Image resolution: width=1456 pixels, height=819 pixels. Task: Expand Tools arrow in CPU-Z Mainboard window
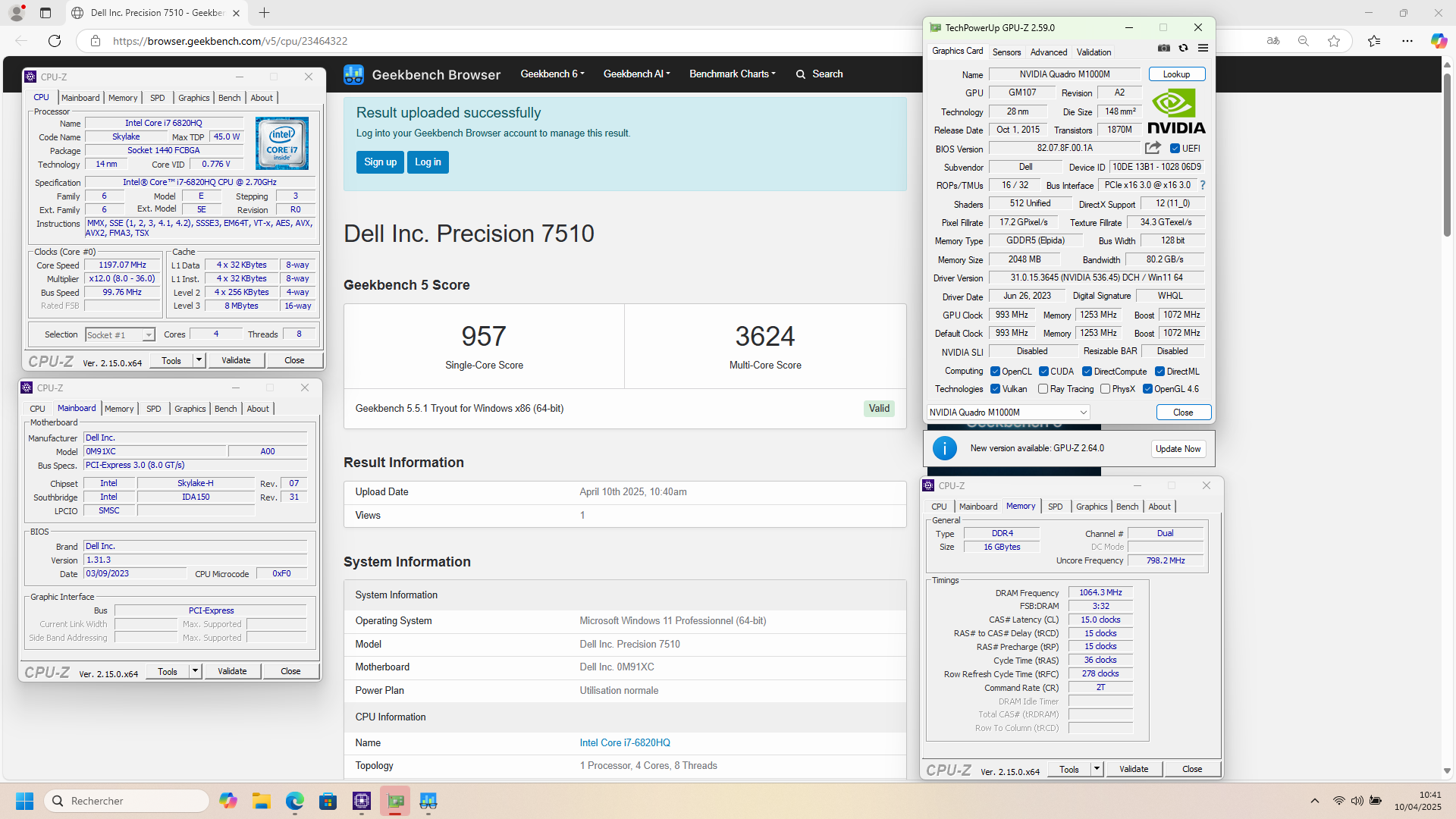pos(195,671)
